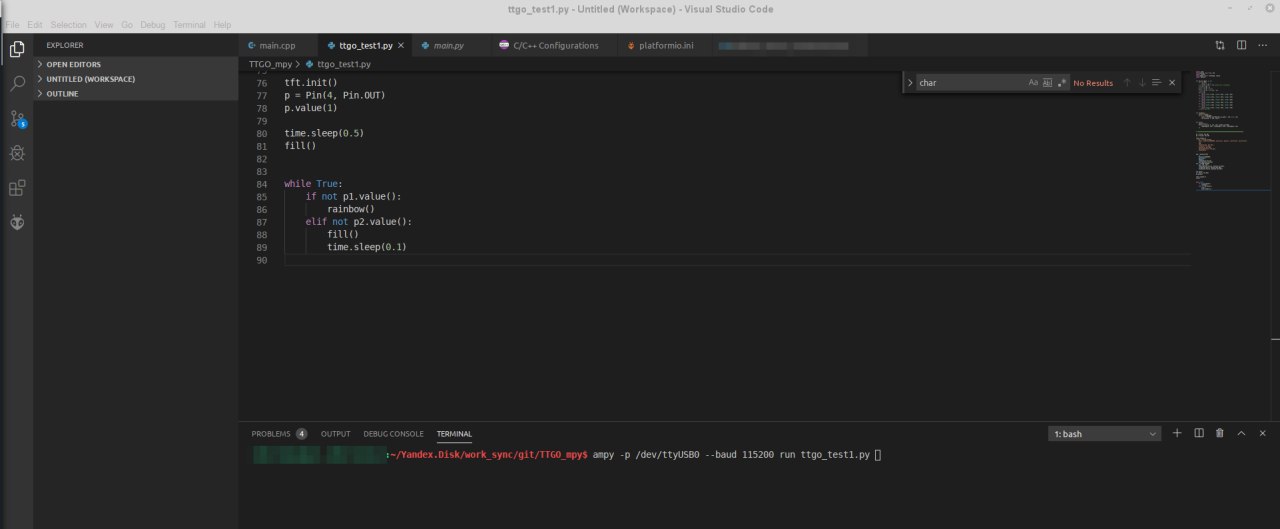Open the View menu
This screenshot has width=1280, height=529.
point(104,24)
